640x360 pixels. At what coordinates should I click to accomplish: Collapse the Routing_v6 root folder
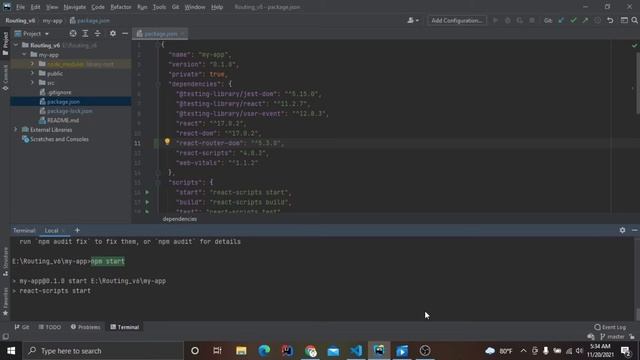point(16,45)
